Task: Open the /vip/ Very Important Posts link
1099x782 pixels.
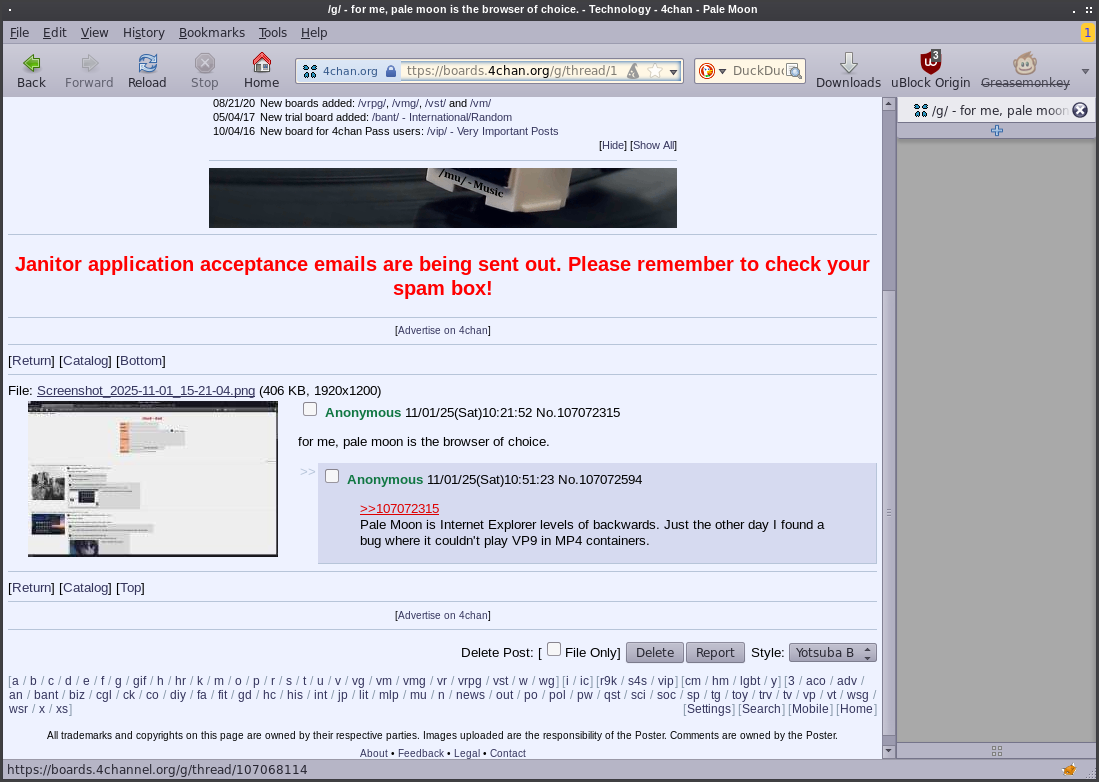Action: pos(492,131)
